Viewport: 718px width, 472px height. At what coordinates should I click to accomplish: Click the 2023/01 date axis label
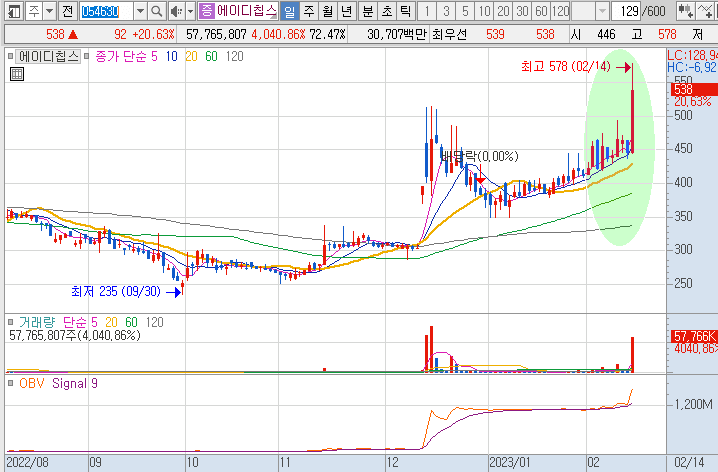[510, 462]
